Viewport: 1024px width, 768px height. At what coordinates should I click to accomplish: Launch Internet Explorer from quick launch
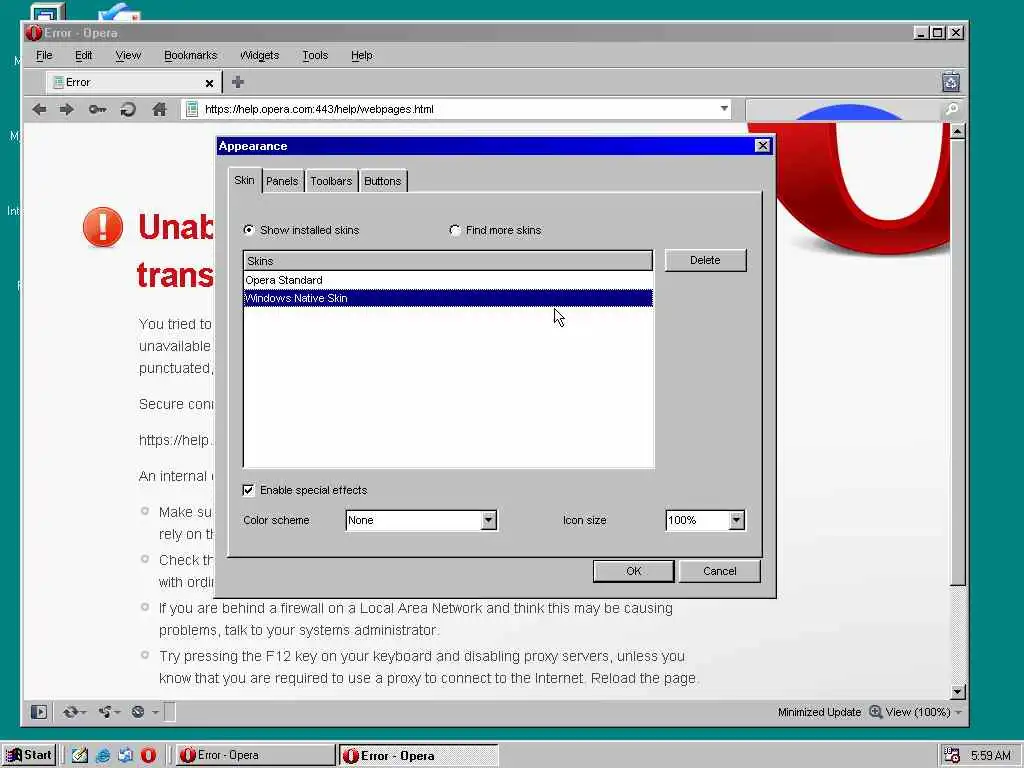103,755
